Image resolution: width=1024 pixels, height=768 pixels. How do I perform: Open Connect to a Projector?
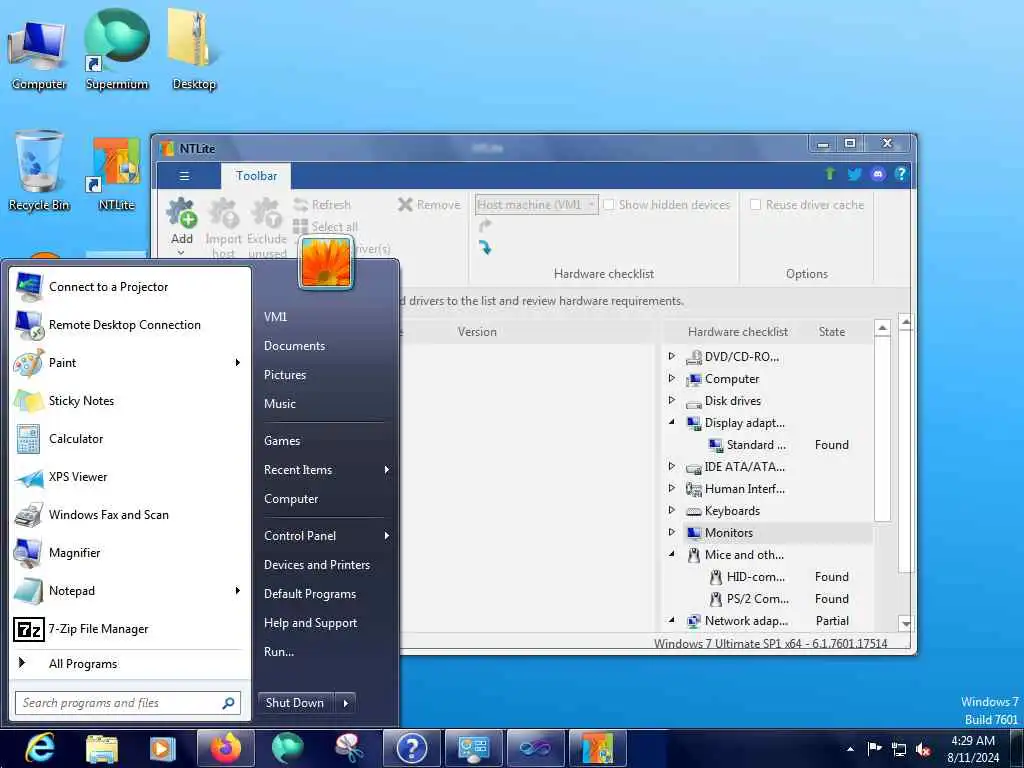click(x=129, y=287)
